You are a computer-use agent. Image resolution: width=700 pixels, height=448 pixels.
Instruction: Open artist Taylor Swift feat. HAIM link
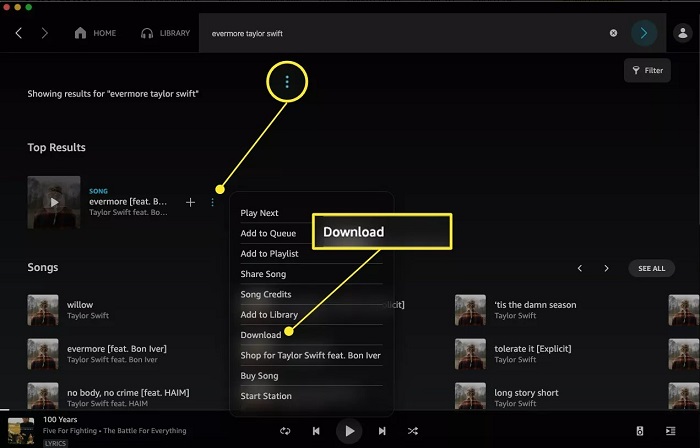click(108, 403)
